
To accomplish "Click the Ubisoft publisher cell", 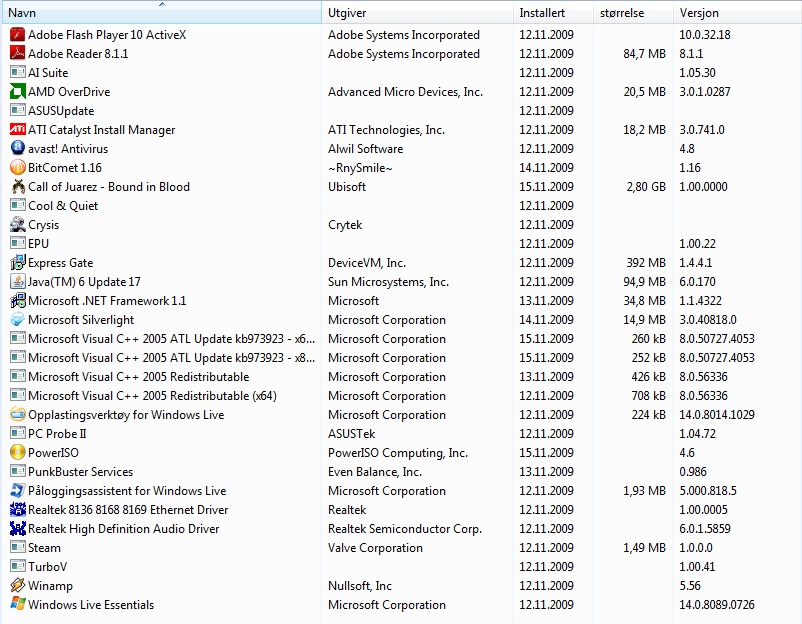I will coord(347,187).
